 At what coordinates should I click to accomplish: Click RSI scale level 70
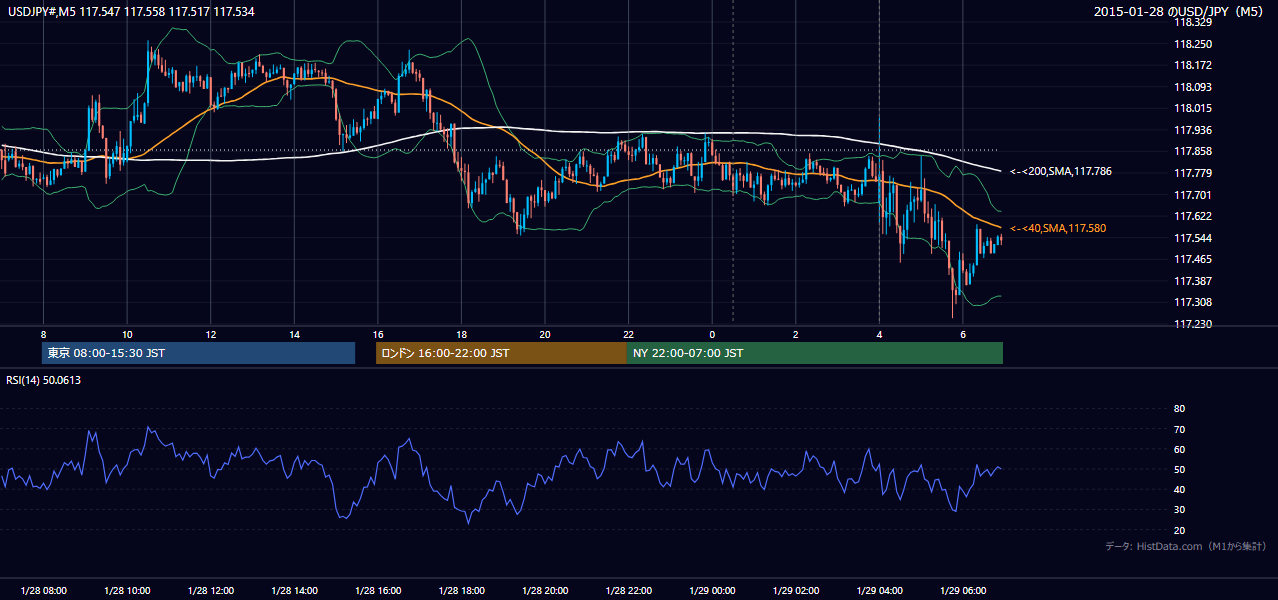tap(1179, 429)
